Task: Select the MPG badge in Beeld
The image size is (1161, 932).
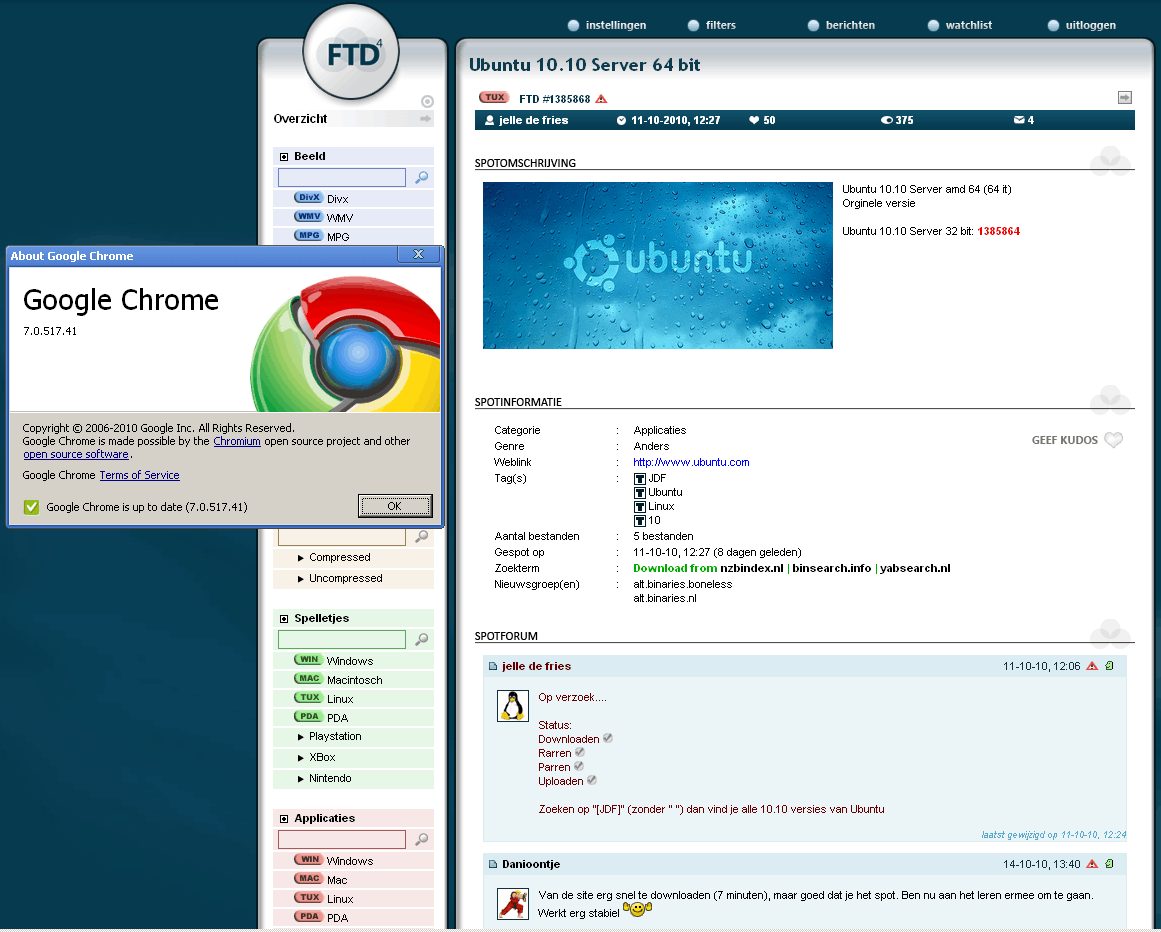Action: pyautogui.click(x=309, y=235)
